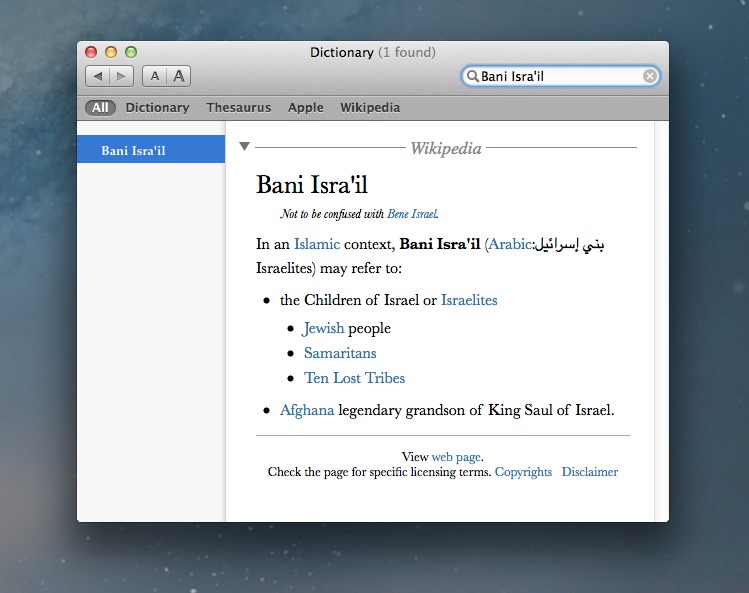The image size is (749, 593).
Task: Open the Bene Israel link
Action: click(x=412, y=214)
